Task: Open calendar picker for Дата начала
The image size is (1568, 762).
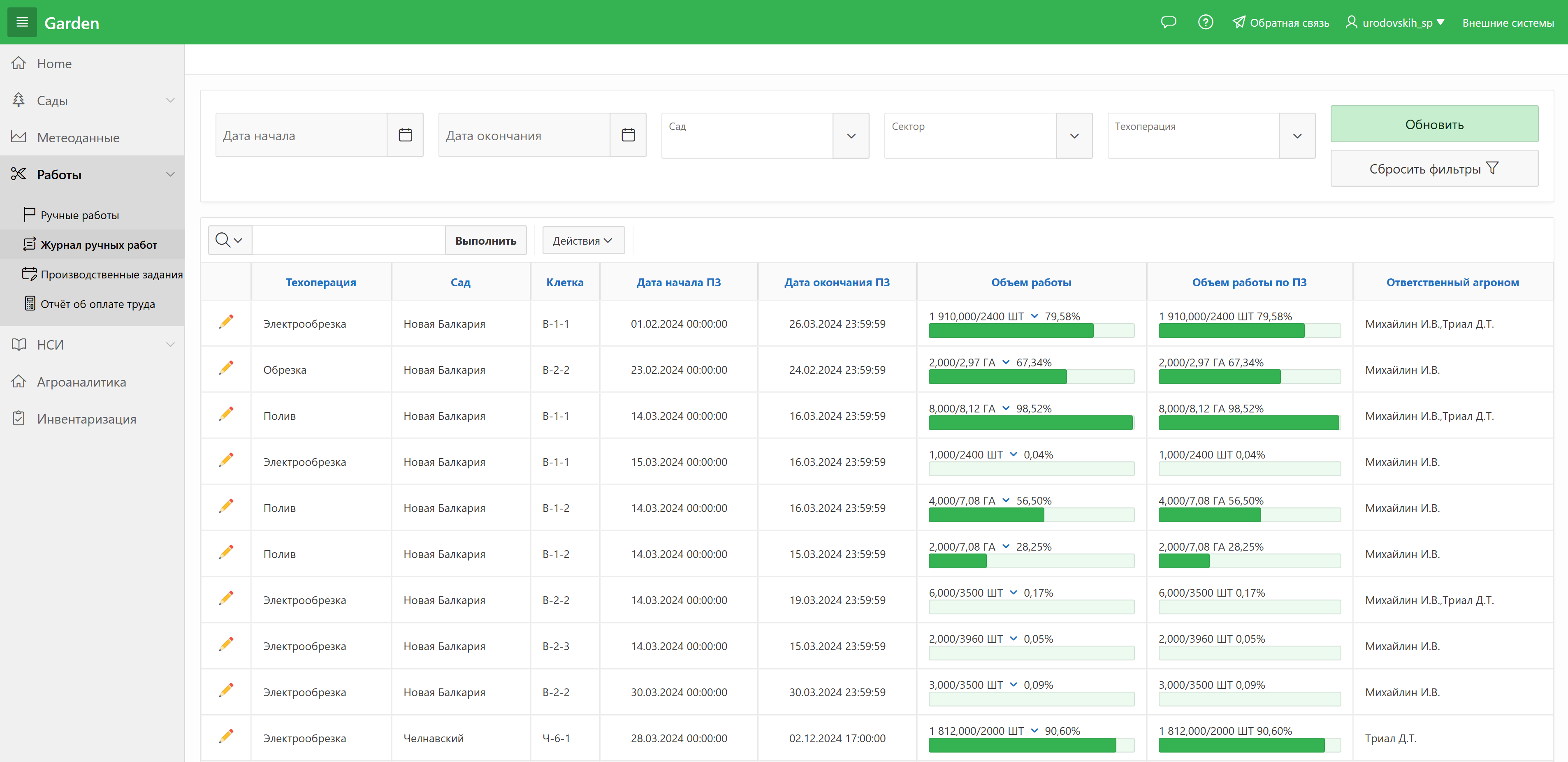Action: 406,135
